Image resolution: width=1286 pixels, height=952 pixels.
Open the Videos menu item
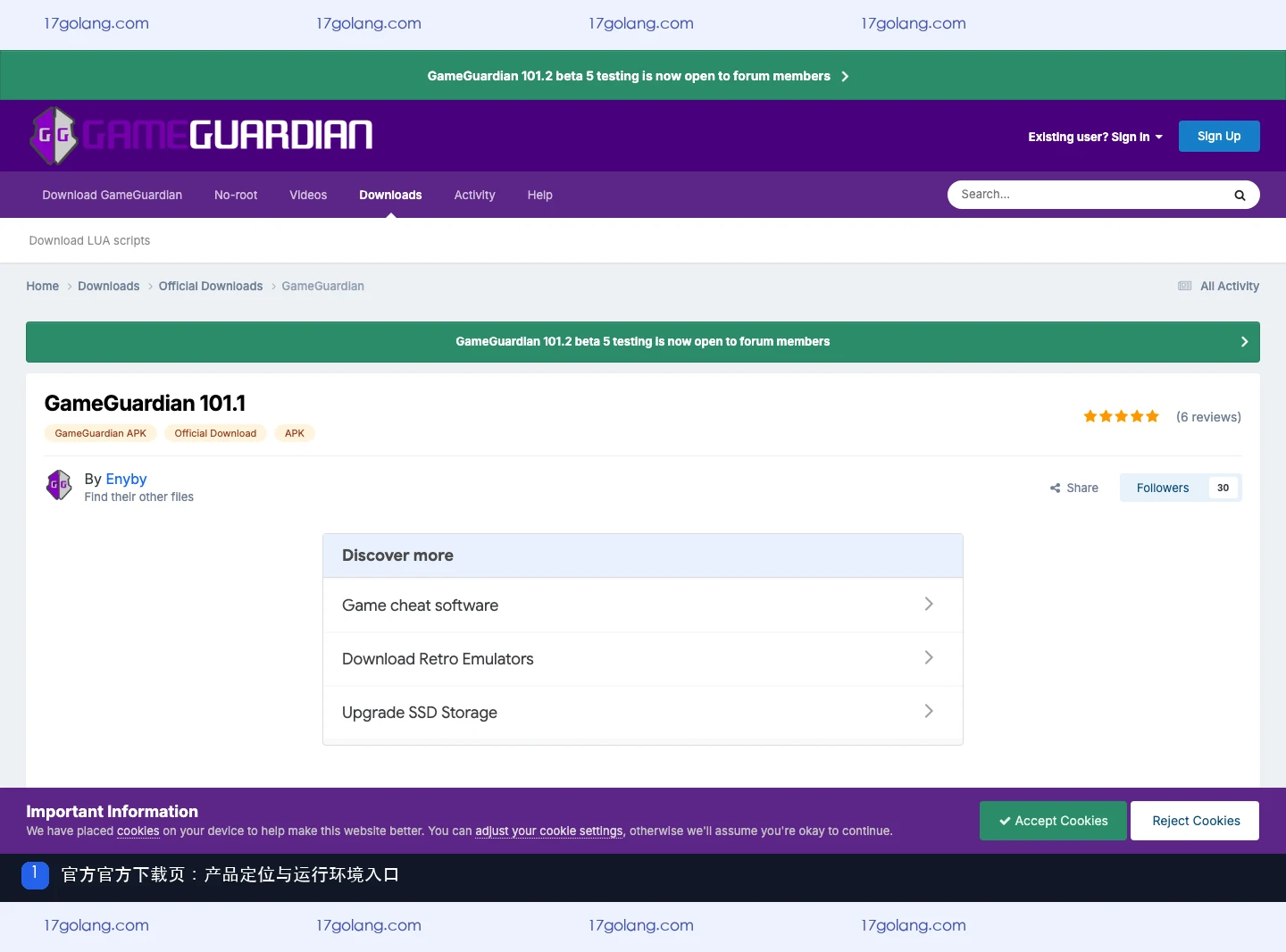308,195
